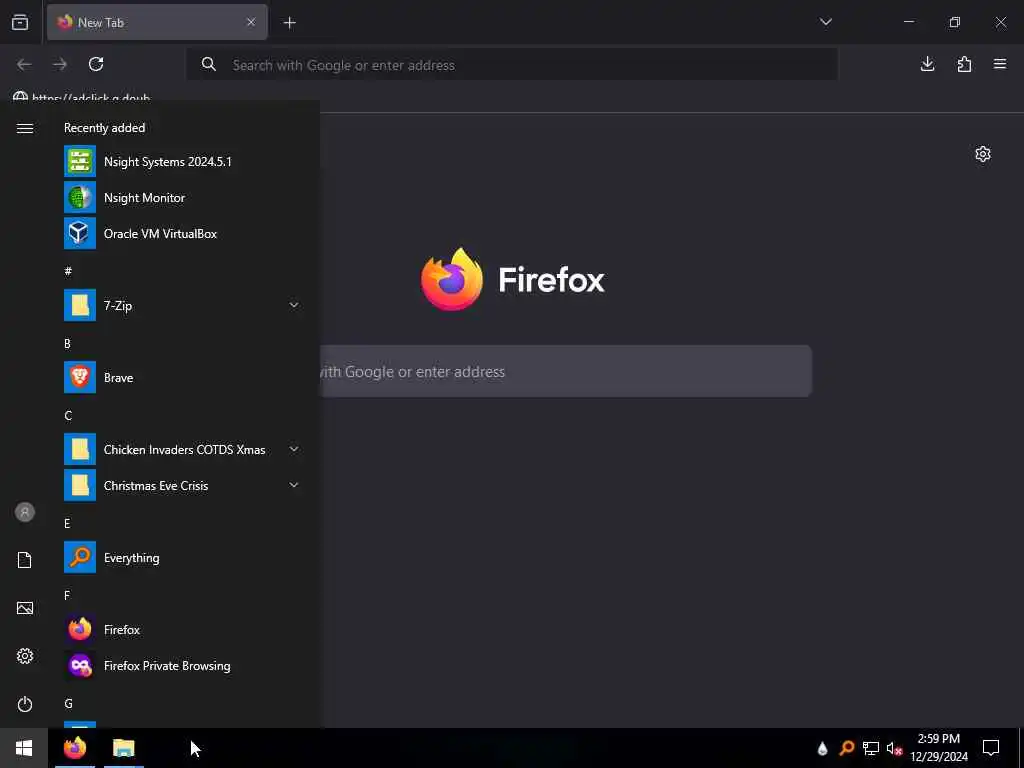Open the water drop tray icon
The height and width of the screenshot is (768, 1024).
822,748
